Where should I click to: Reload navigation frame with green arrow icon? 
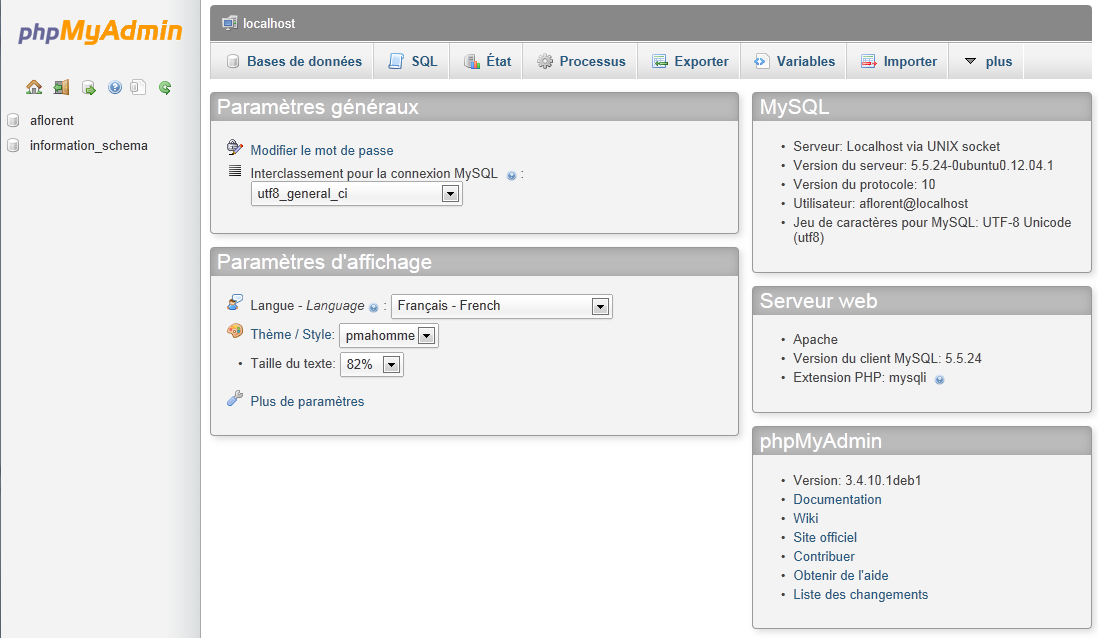(x=165, y=88)
